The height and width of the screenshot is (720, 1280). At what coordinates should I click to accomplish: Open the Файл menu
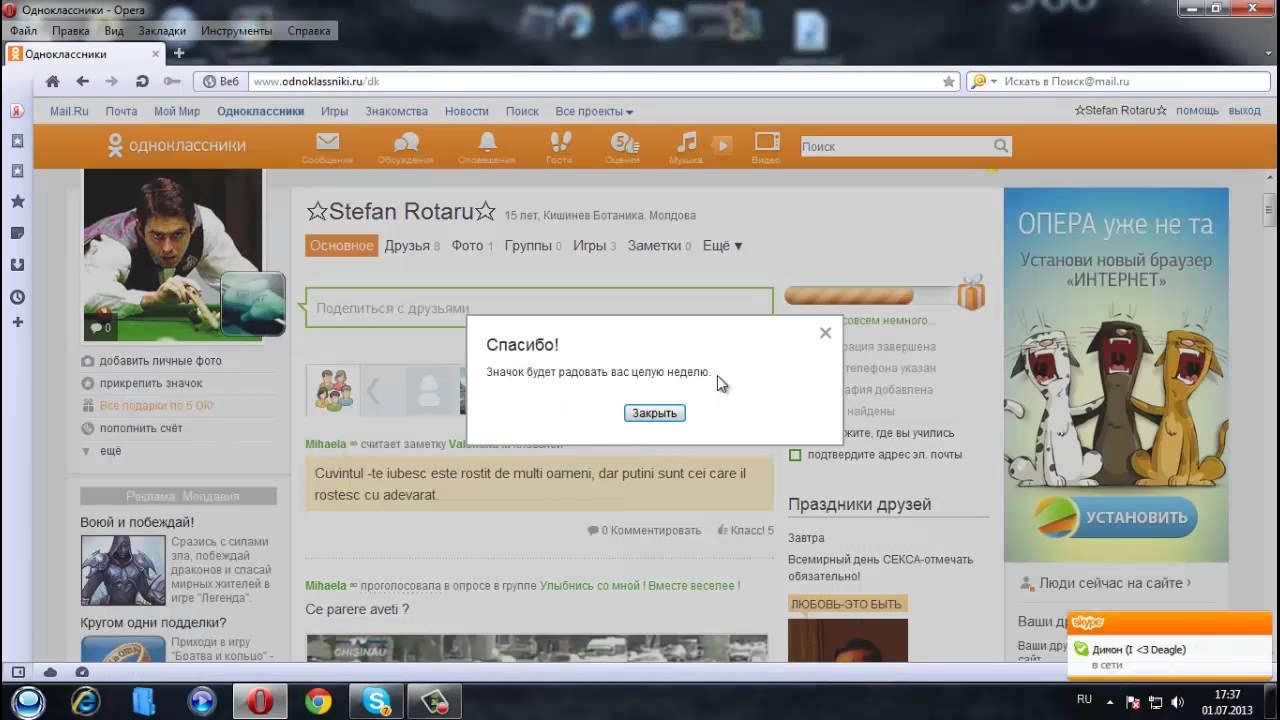(x=23, y=31)
